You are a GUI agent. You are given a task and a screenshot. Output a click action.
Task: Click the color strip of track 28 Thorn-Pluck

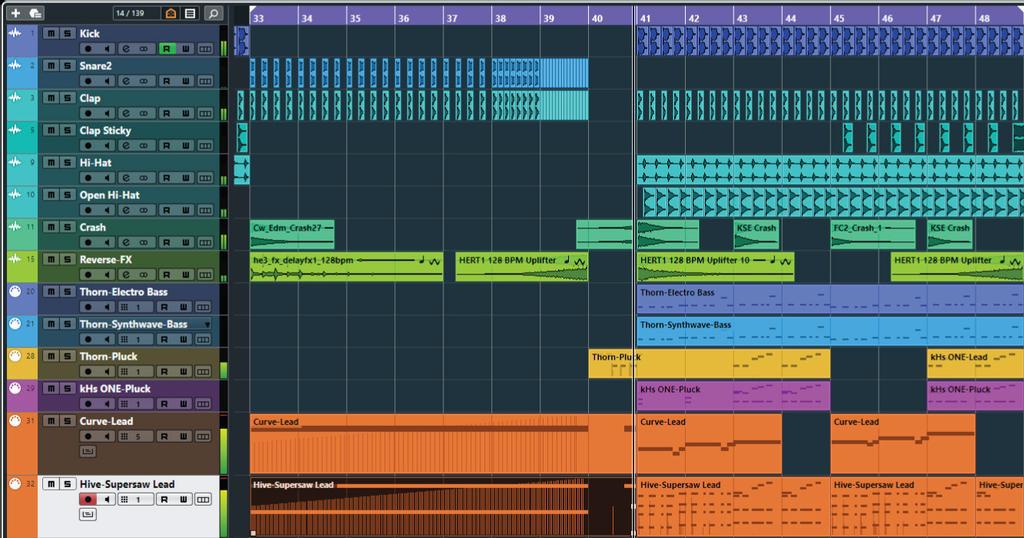(22, 364)
